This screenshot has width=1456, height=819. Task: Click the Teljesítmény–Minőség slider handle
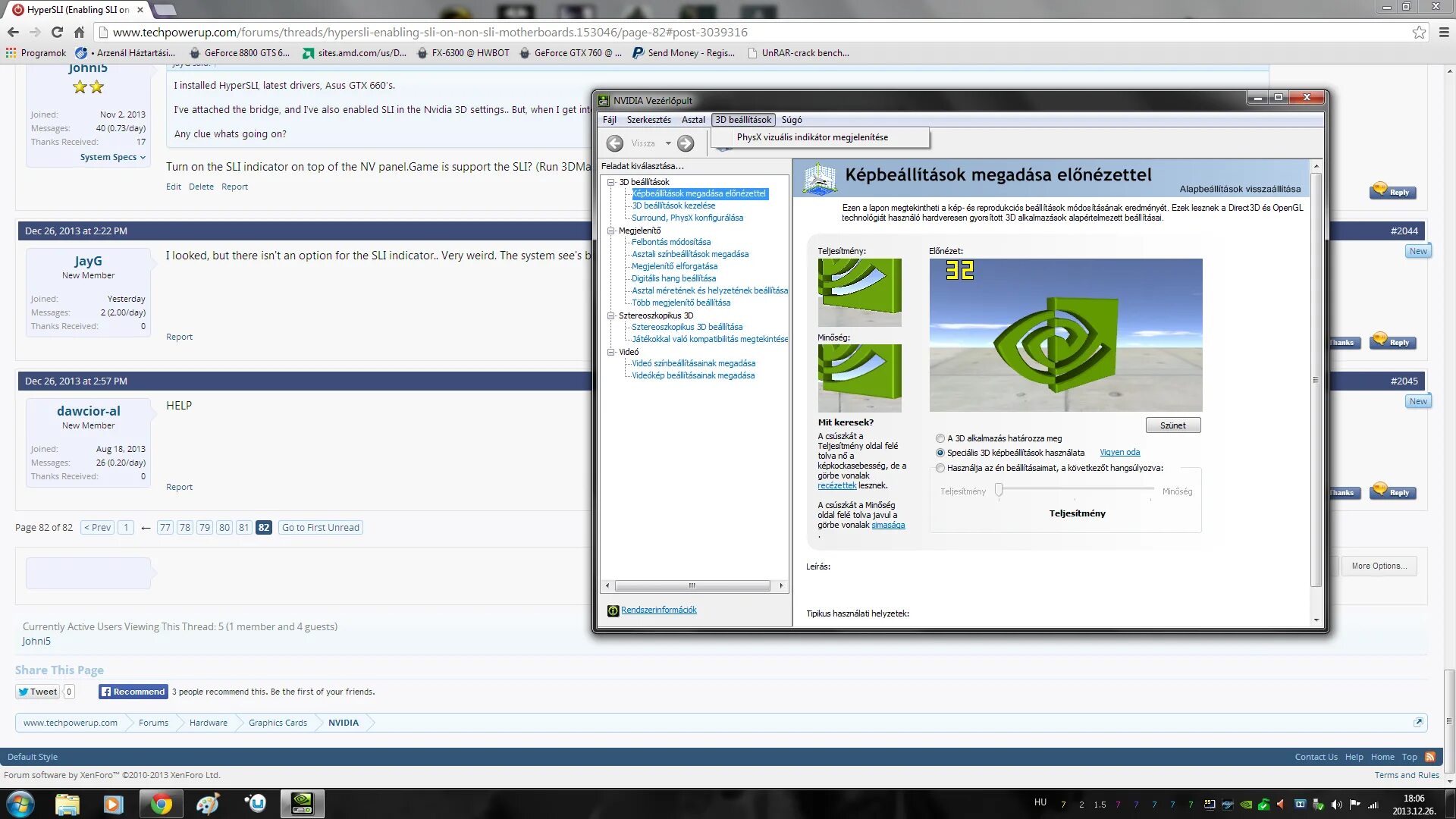[x=999, y=491]
